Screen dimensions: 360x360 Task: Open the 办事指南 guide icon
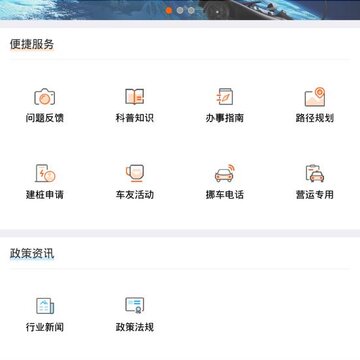pyautogui.click(x=225, y=97)
